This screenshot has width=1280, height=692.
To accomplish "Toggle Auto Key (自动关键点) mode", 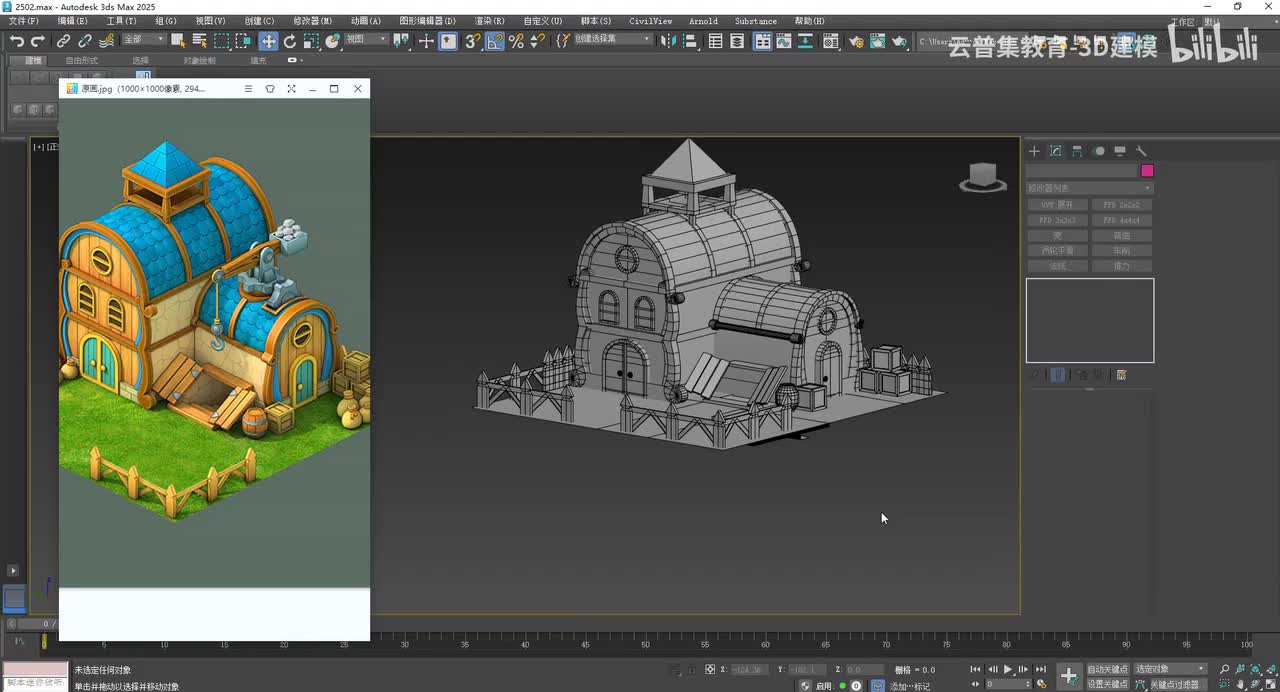I will click(1107, 669).
